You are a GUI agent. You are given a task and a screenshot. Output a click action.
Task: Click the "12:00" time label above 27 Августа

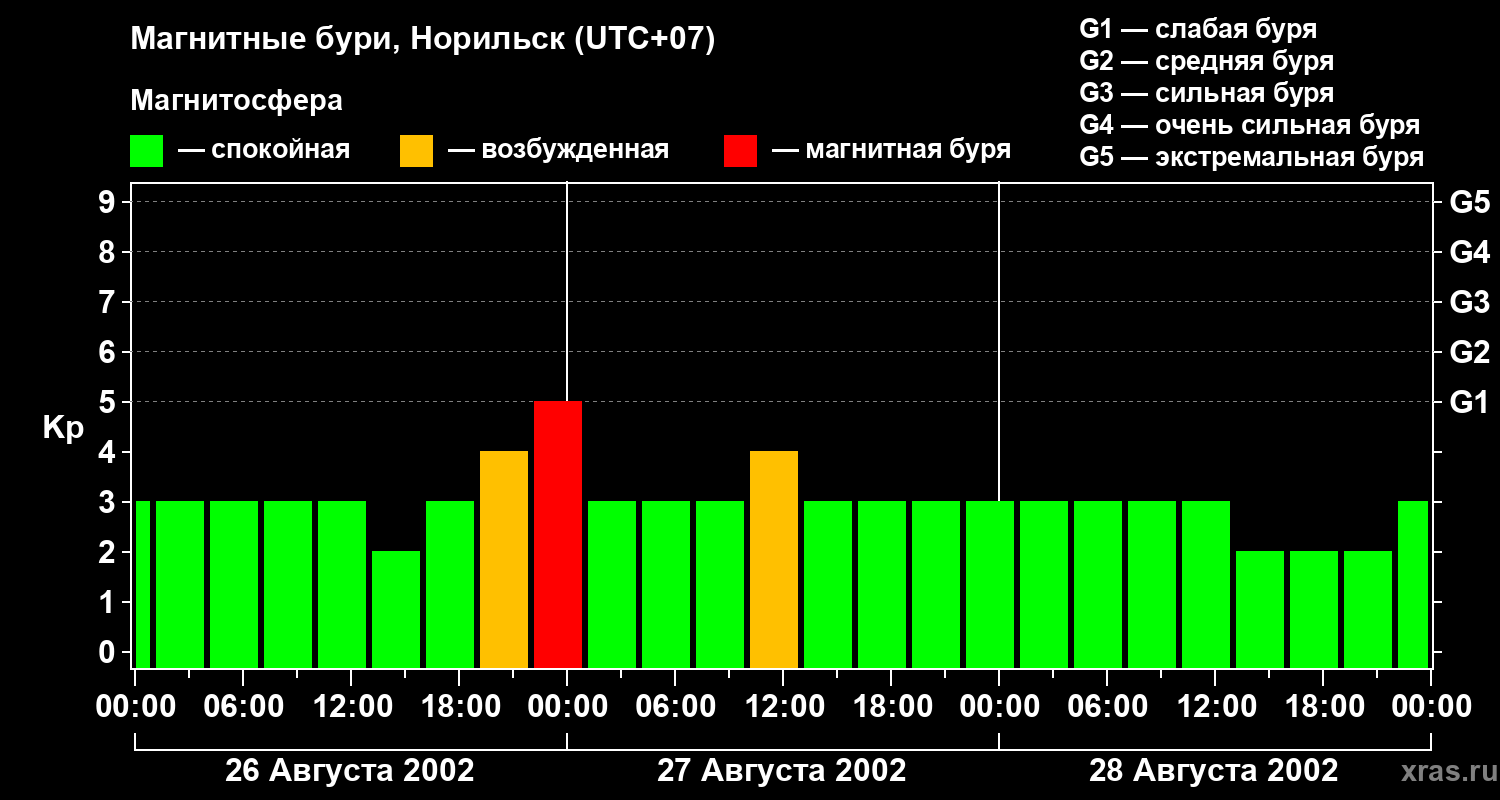[783, 707]
